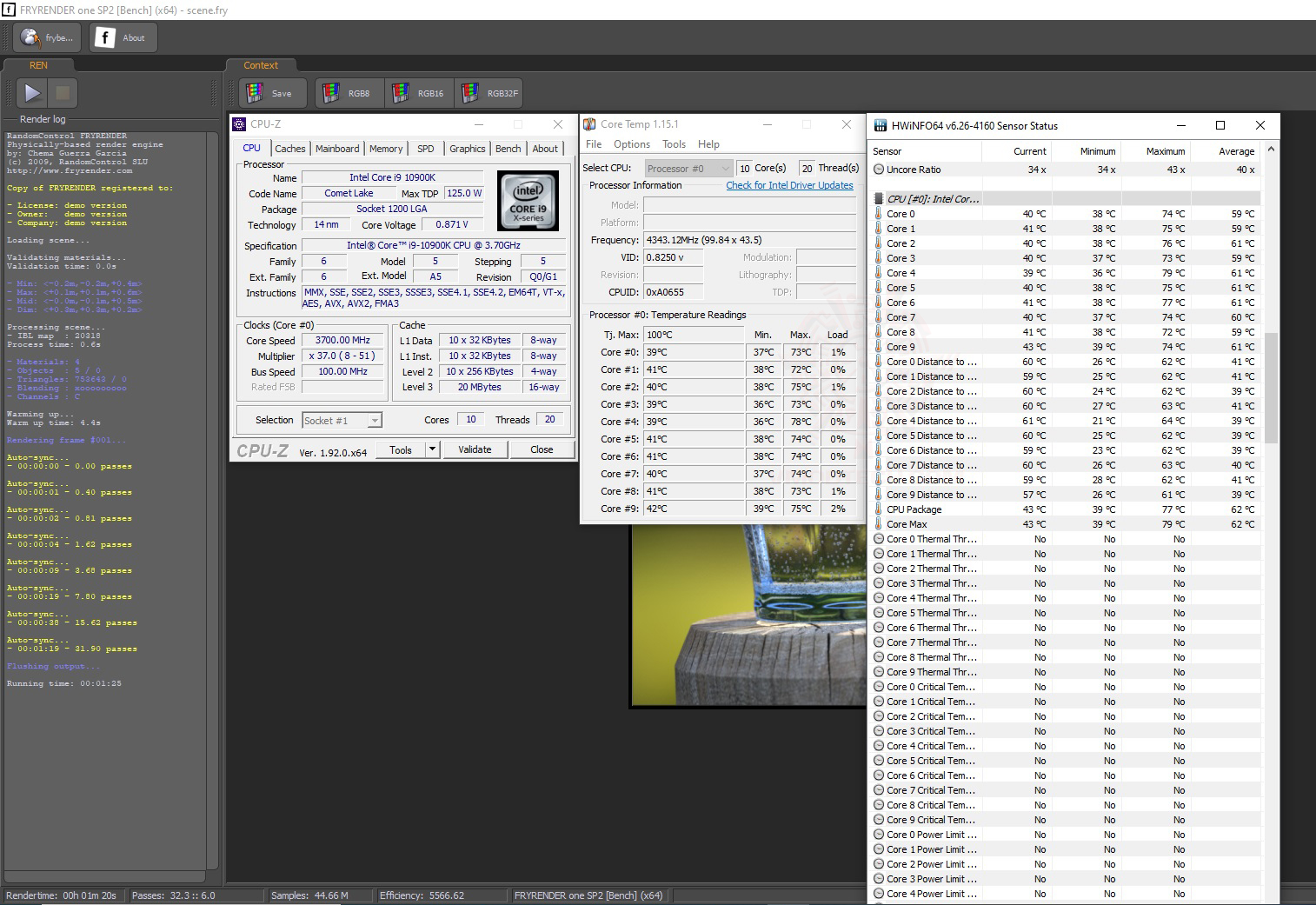Click the Uncore Ratio sensor icon
Image resolution: width=1316 pixels, height=905 pixels.
(879, 170)
